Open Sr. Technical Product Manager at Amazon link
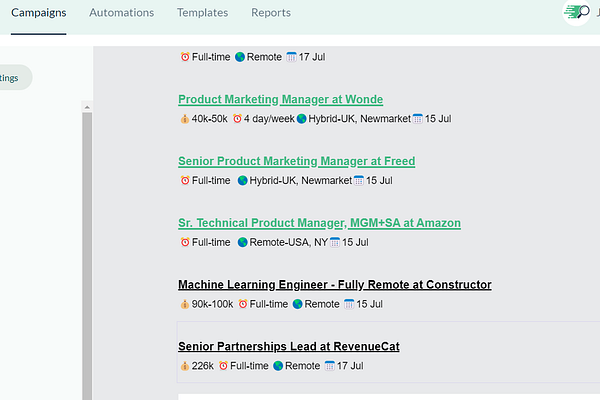 click(x=320, y=223)
